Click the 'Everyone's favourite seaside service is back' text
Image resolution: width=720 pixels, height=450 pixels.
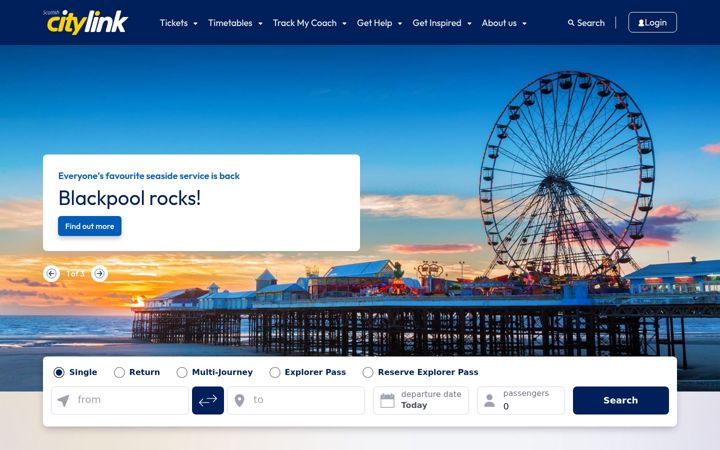click(149, 176)
